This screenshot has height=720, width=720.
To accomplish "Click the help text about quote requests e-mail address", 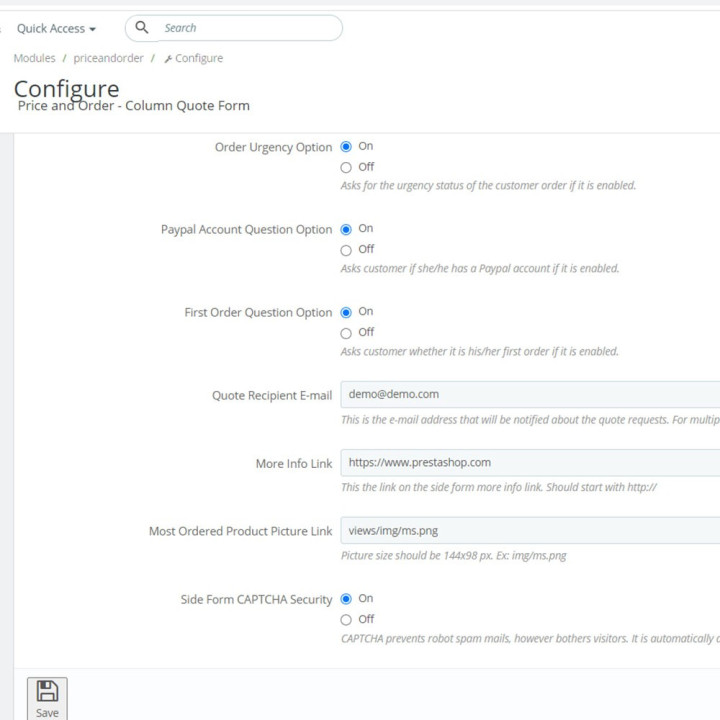I will pyautogui.click(x=530, y=420).
